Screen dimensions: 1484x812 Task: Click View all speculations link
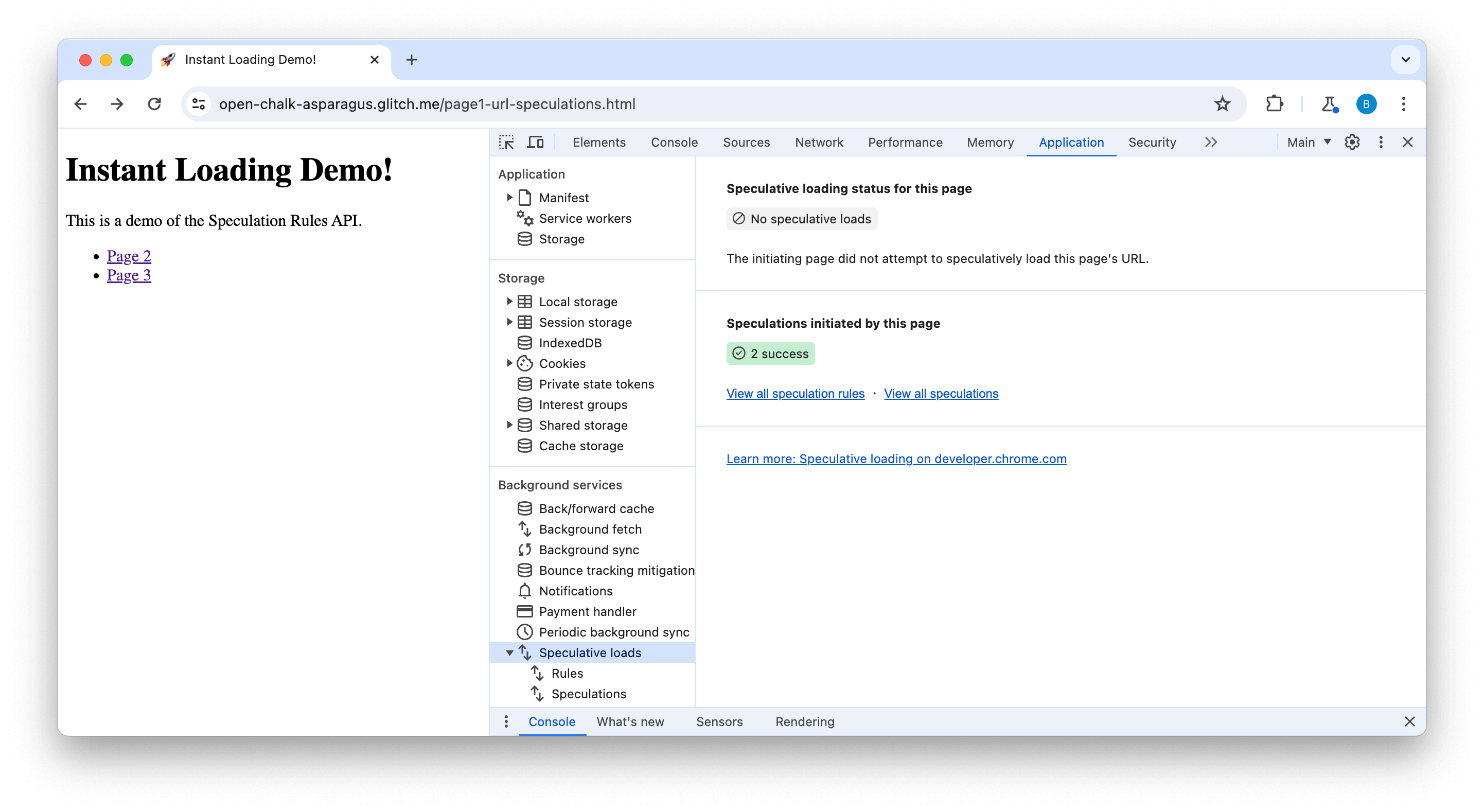click(942, 393)
